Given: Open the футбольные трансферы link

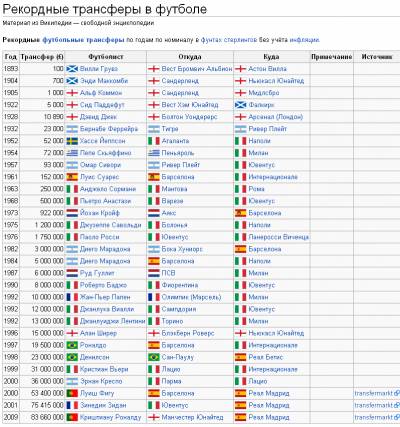Looking at the screenshot, I should (83, 40).
